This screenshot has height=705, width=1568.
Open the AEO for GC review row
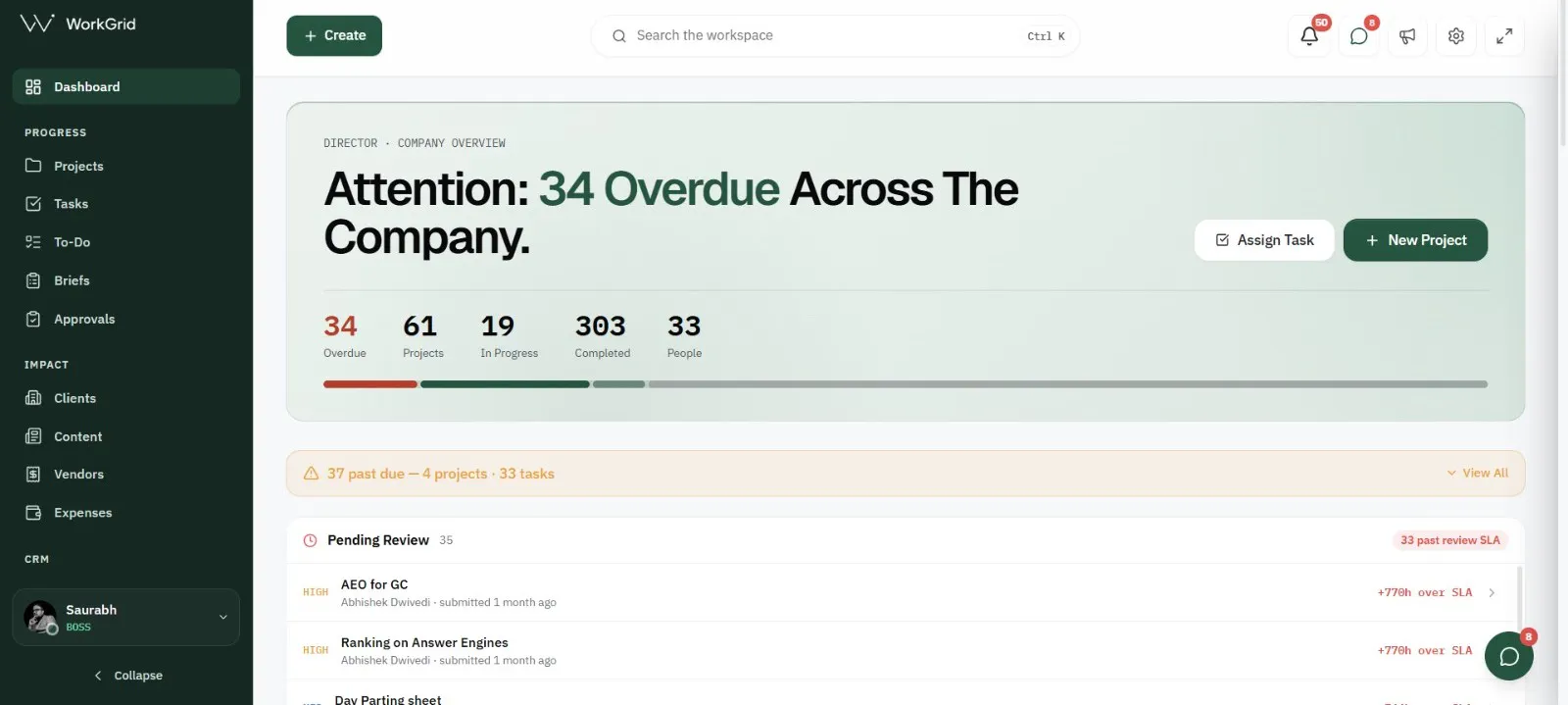click(902, 592)
